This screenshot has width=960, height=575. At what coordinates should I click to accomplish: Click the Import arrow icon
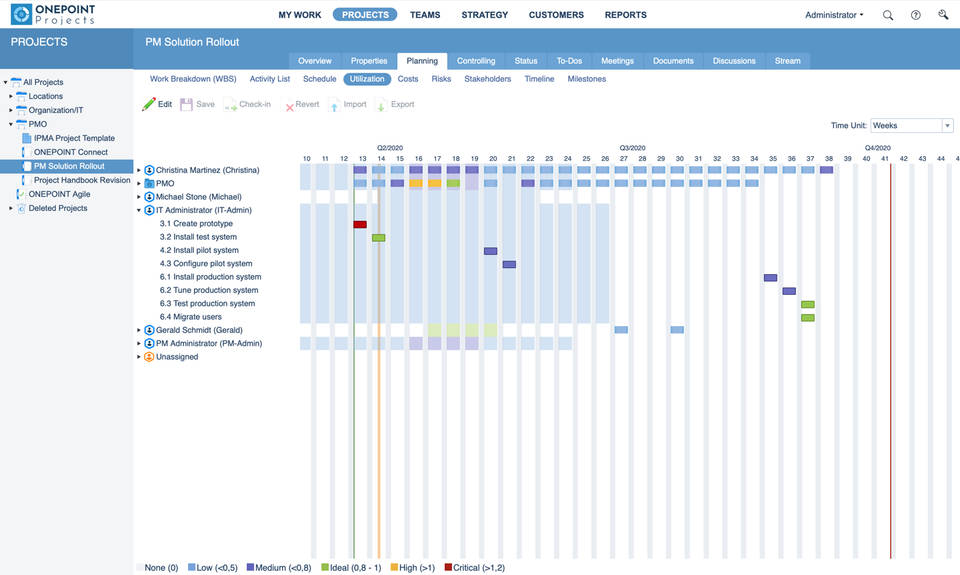pos(334,105)
